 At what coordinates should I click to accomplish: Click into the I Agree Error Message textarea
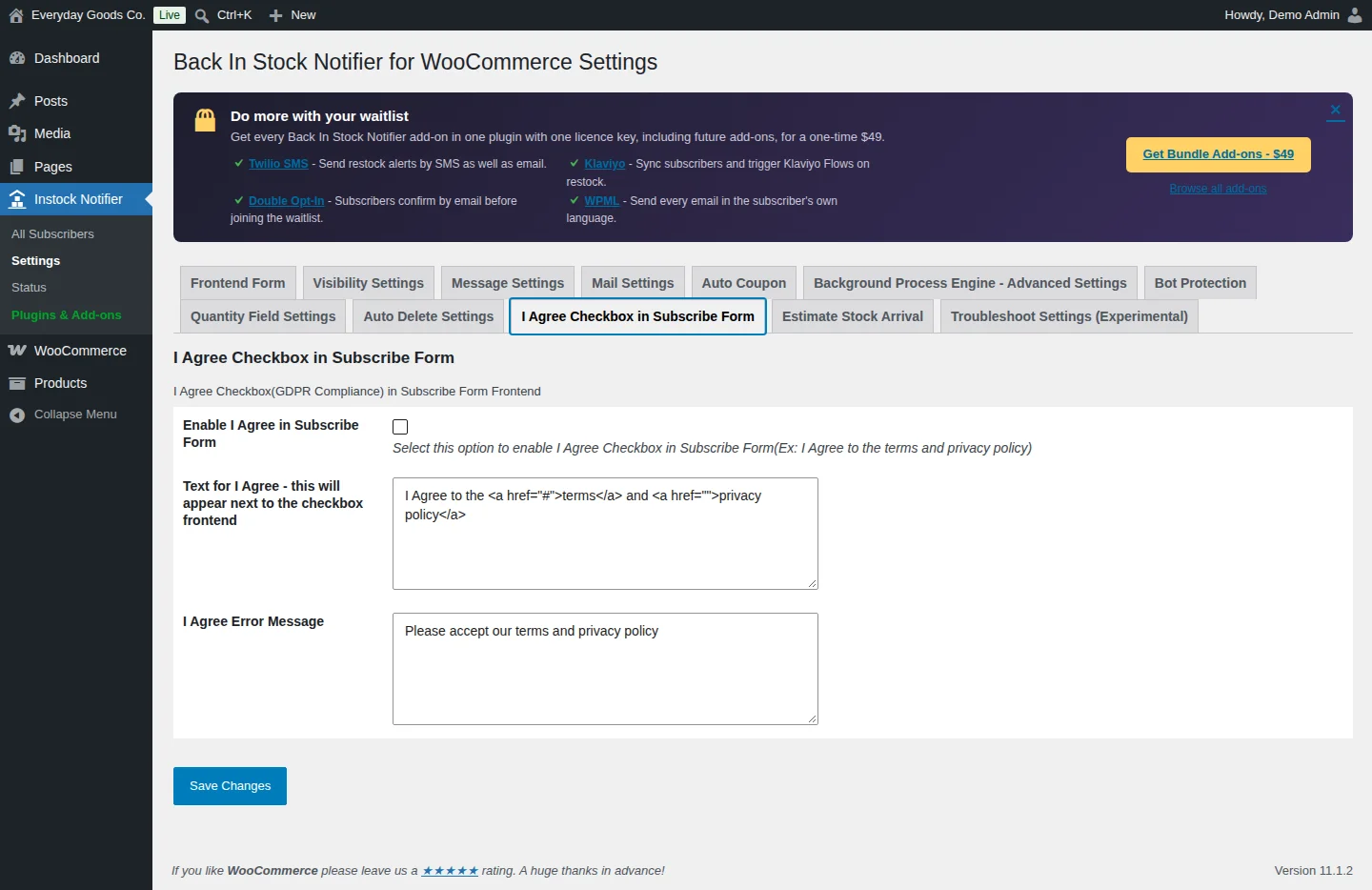click(x=605, y=669)
